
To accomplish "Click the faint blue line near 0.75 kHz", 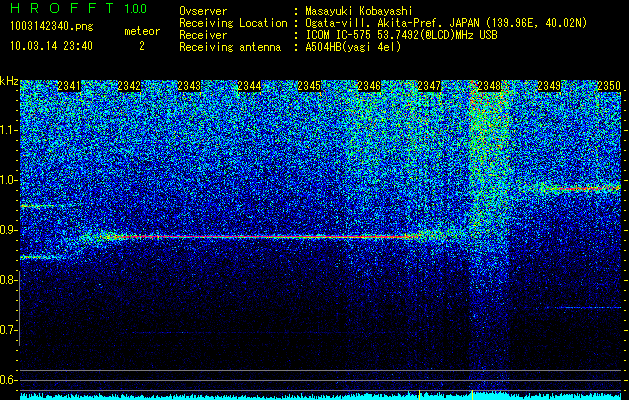I will [x=588, y=308].
